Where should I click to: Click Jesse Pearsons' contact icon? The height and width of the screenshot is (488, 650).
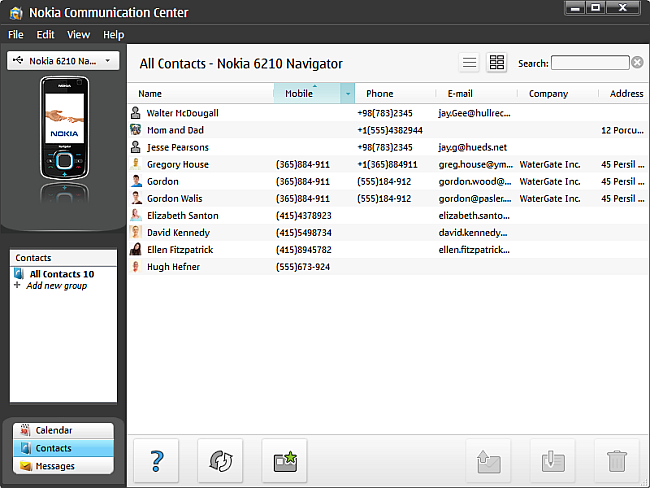[x=136, y=147]
